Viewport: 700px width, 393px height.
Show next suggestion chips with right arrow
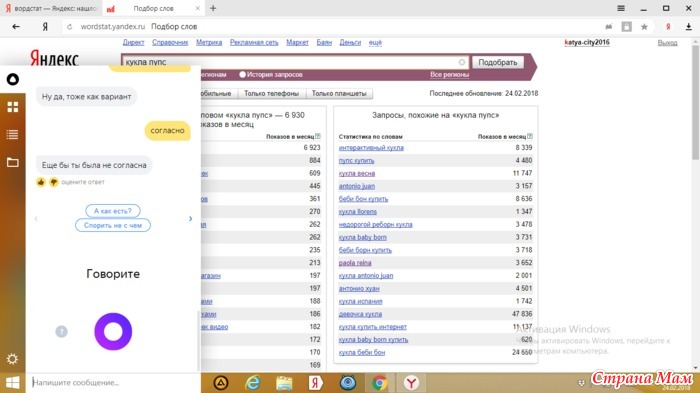click(x=191, y=218)
